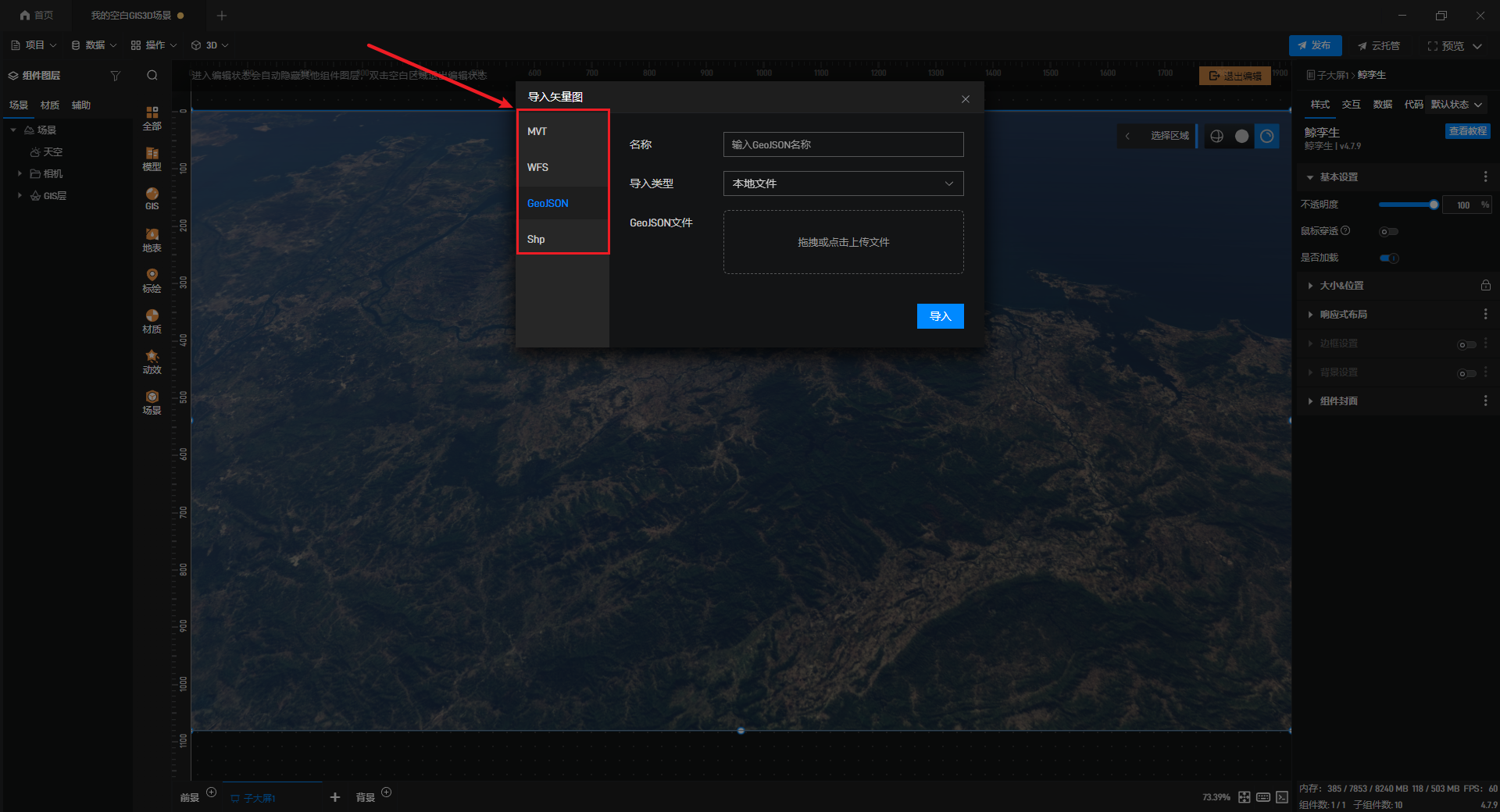Open the 导入类型 dropdown showing 本地文件
Screen dimensions: 1500x812
(843, 183)
